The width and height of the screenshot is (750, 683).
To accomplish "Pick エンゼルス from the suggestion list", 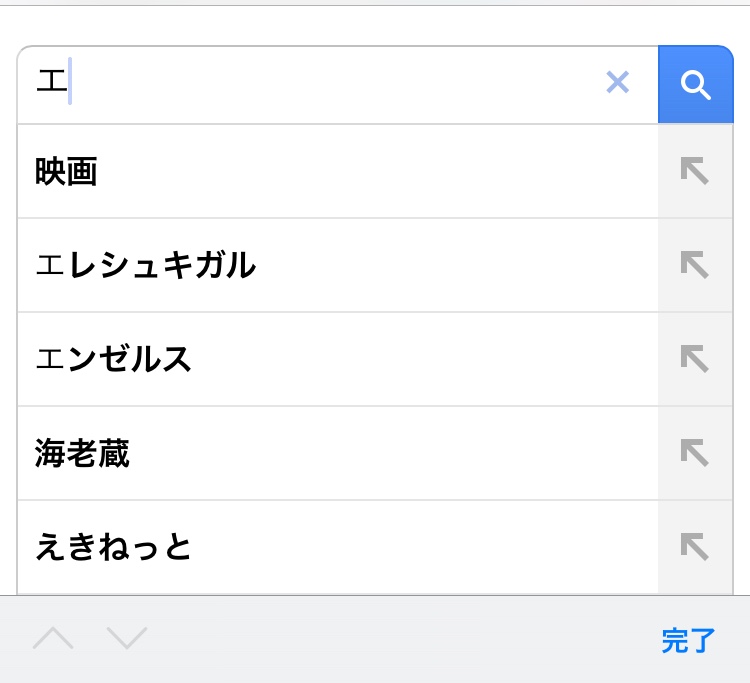I will pos(300,360).
